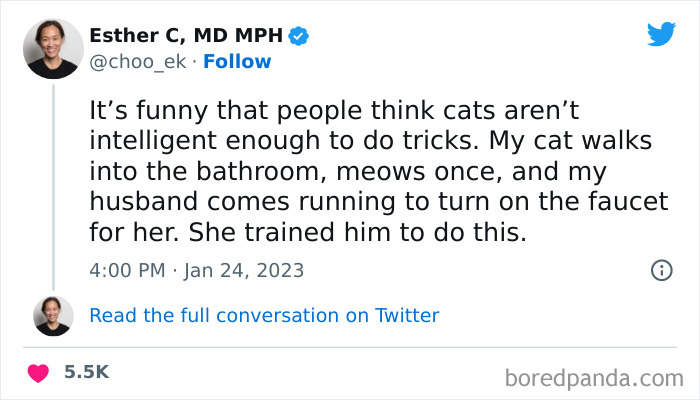This screenshot has height=400, width=700.
Task: Open the tweet info circle icon
Action: click(x=661, y=270)
